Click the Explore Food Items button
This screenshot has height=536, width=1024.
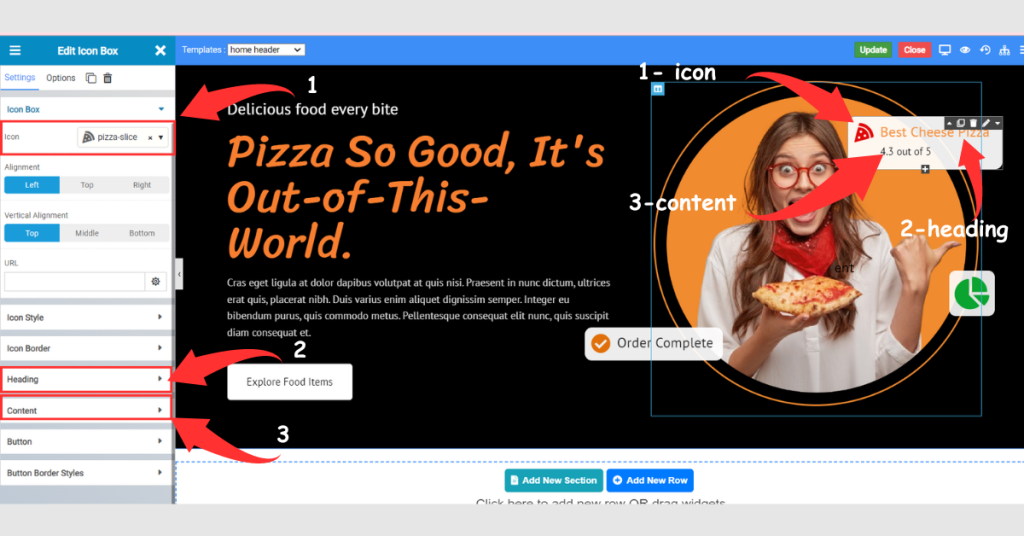[289, 382]
